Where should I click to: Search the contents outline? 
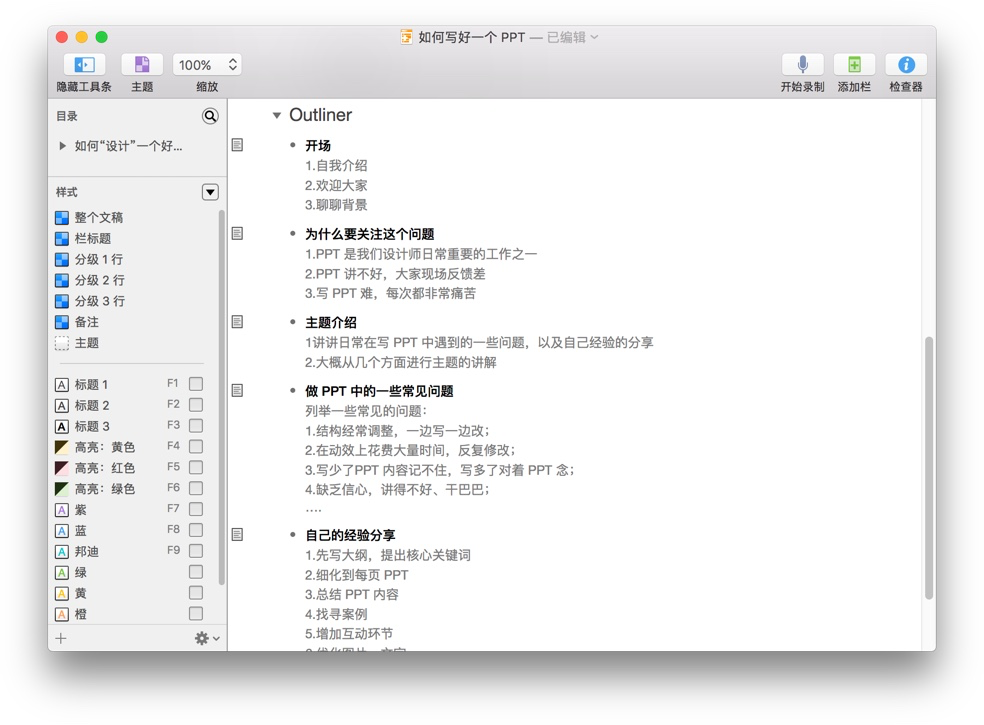(210, 116)
